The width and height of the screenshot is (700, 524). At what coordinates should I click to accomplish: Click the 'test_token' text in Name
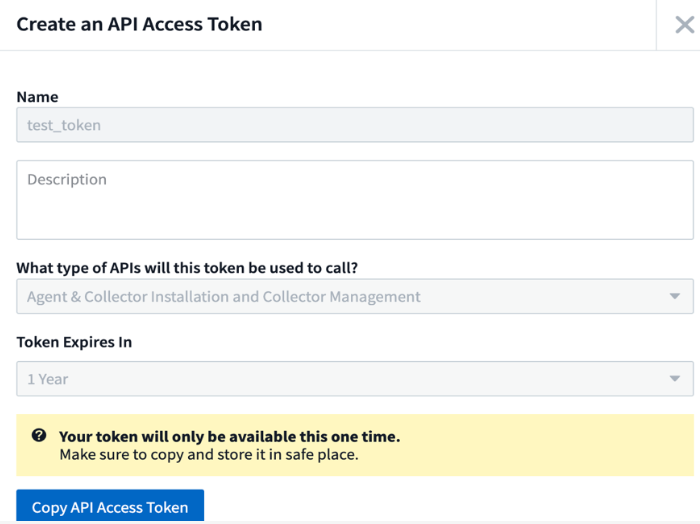64,125
